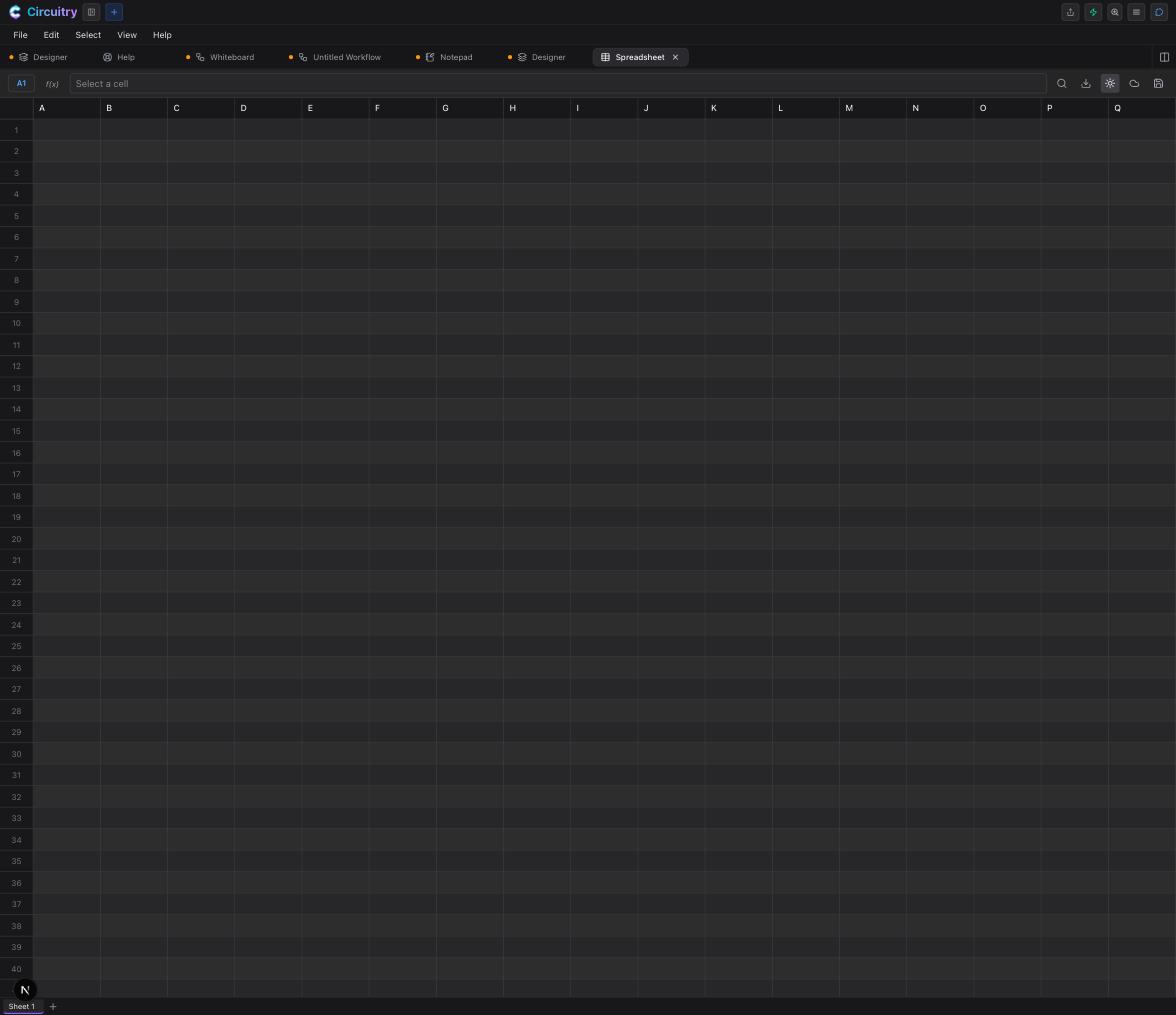This screenshot has width=1176, height=1015.
Task: Select row 5 header
Action: [16, 216]
